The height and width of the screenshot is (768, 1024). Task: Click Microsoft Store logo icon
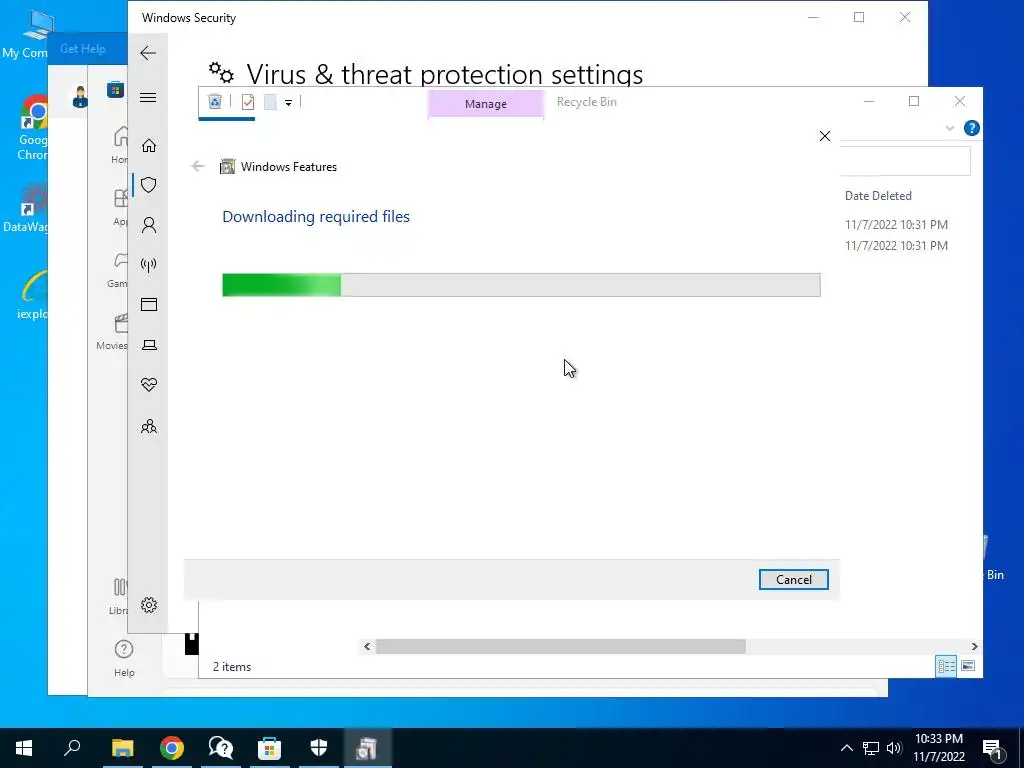[x=116, y=89]
